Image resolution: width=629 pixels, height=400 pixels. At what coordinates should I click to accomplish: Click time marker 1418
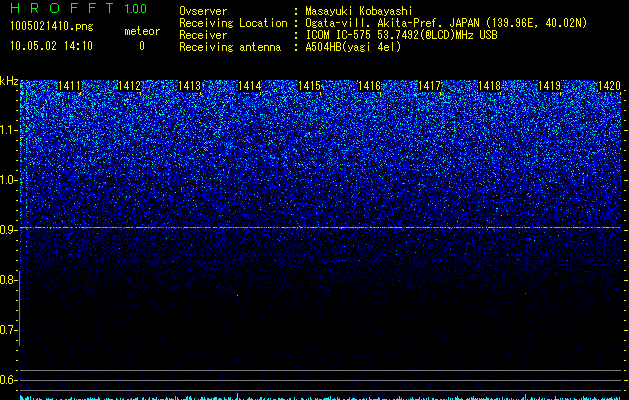pos(489,86)
